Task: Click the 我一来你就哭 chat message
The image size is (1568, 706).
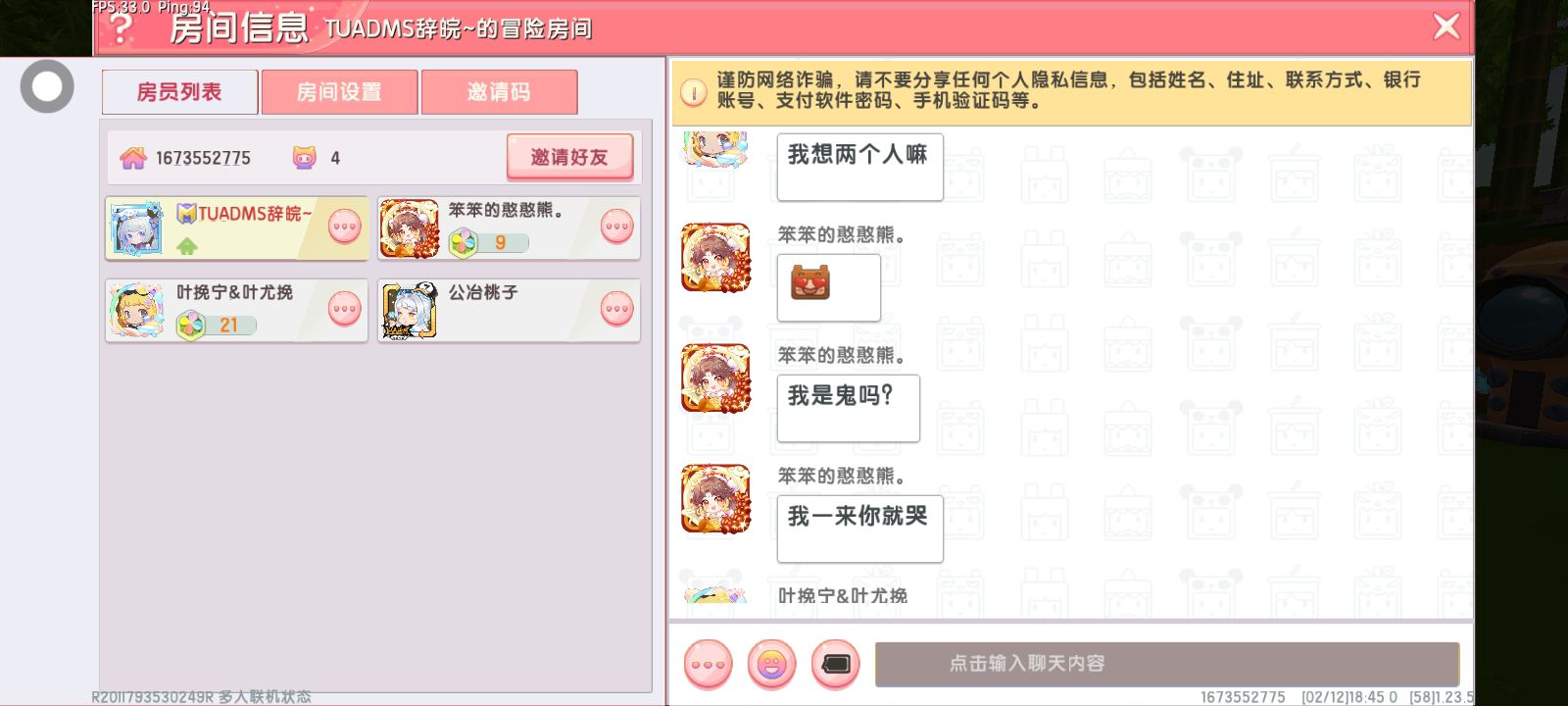Action: [x=860, y=529]
